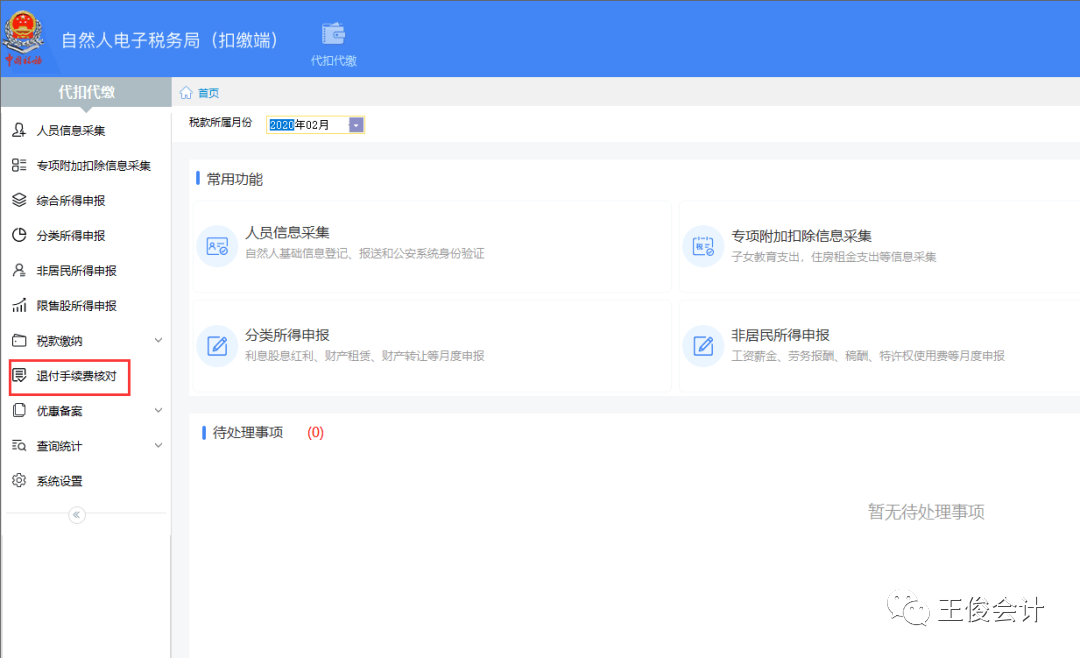This screenshot has width=1080, height=658.
Task: Click the 待处理事项 (0) count
Action: pyautogui.click(x=315, y=432)
